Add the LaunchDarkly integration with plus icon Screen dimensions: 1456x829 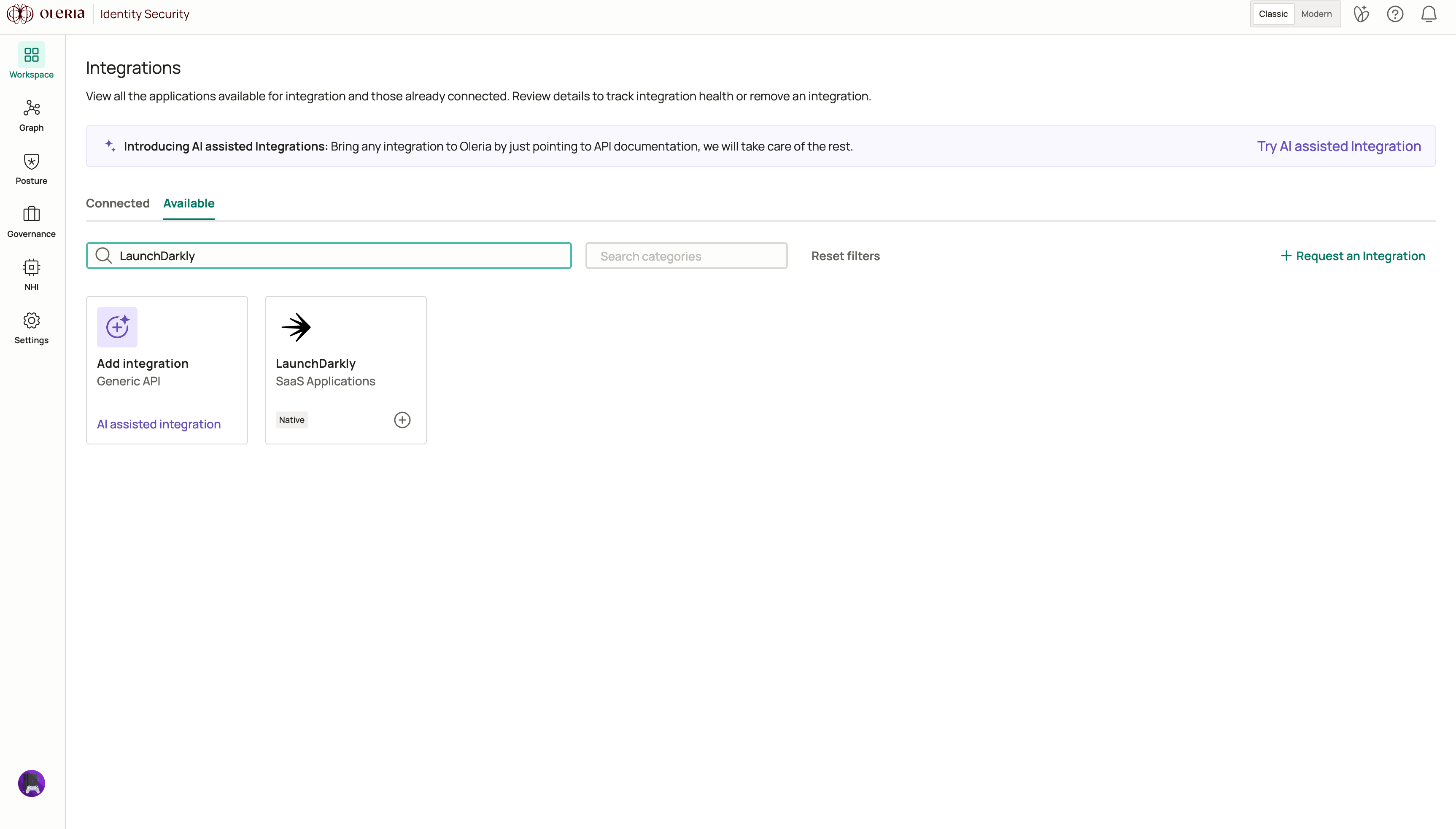click(x=402, y=420)
